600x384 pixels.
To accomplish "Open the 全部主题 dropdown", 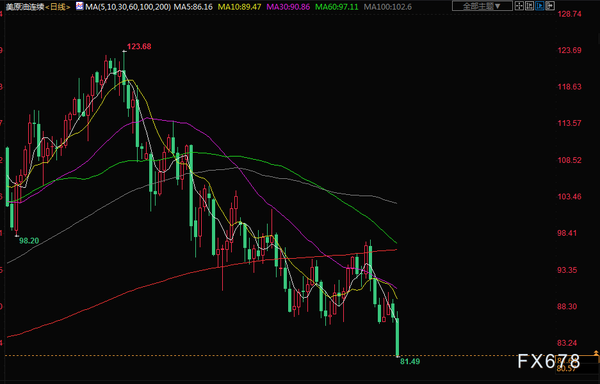I will click(482, 6).
